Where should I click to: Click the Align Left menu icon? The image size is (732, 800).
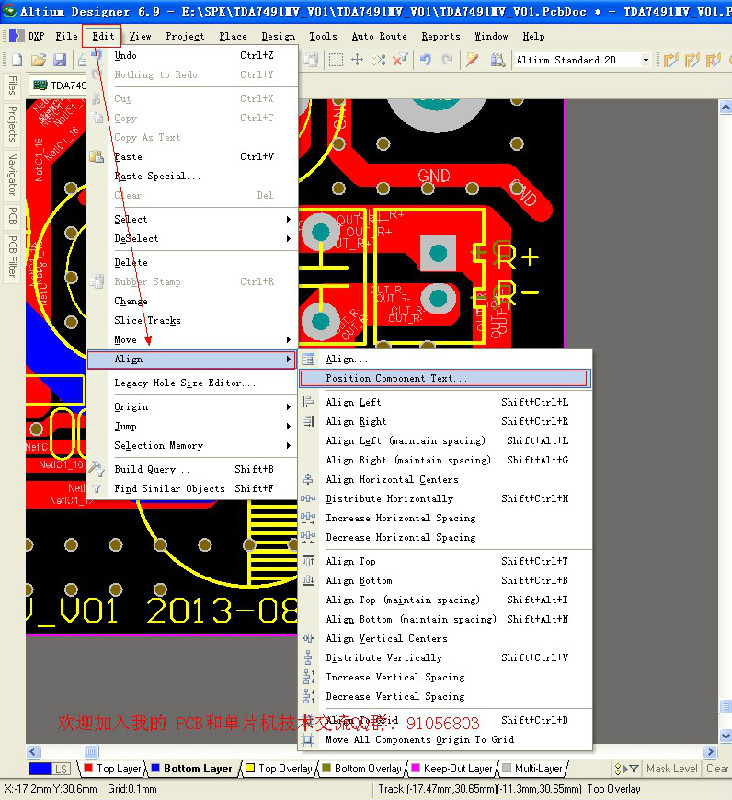[x=308, y=402]
